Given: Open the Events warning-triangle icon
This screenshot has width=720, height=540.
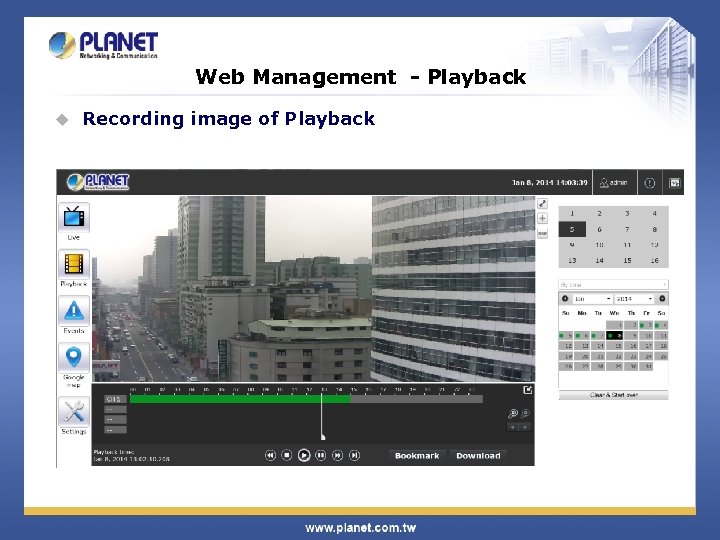Looking at the screenshot, I should (x=74, y=311).
